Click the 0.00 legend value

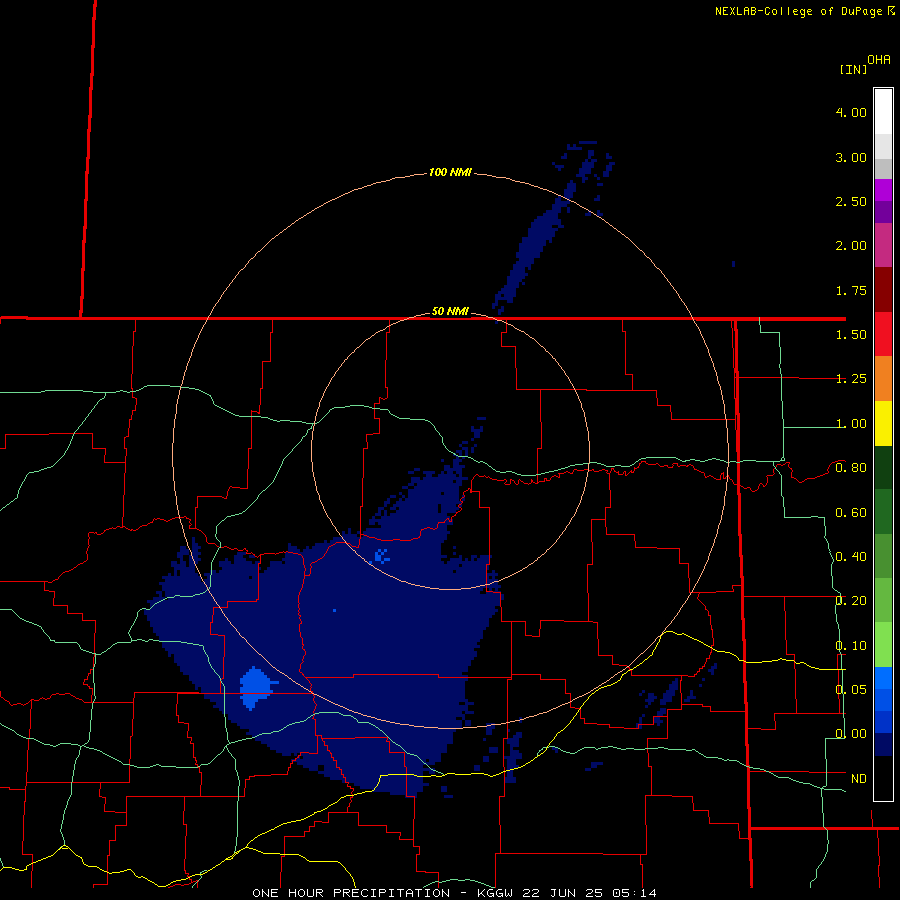[x=851, y=734]
